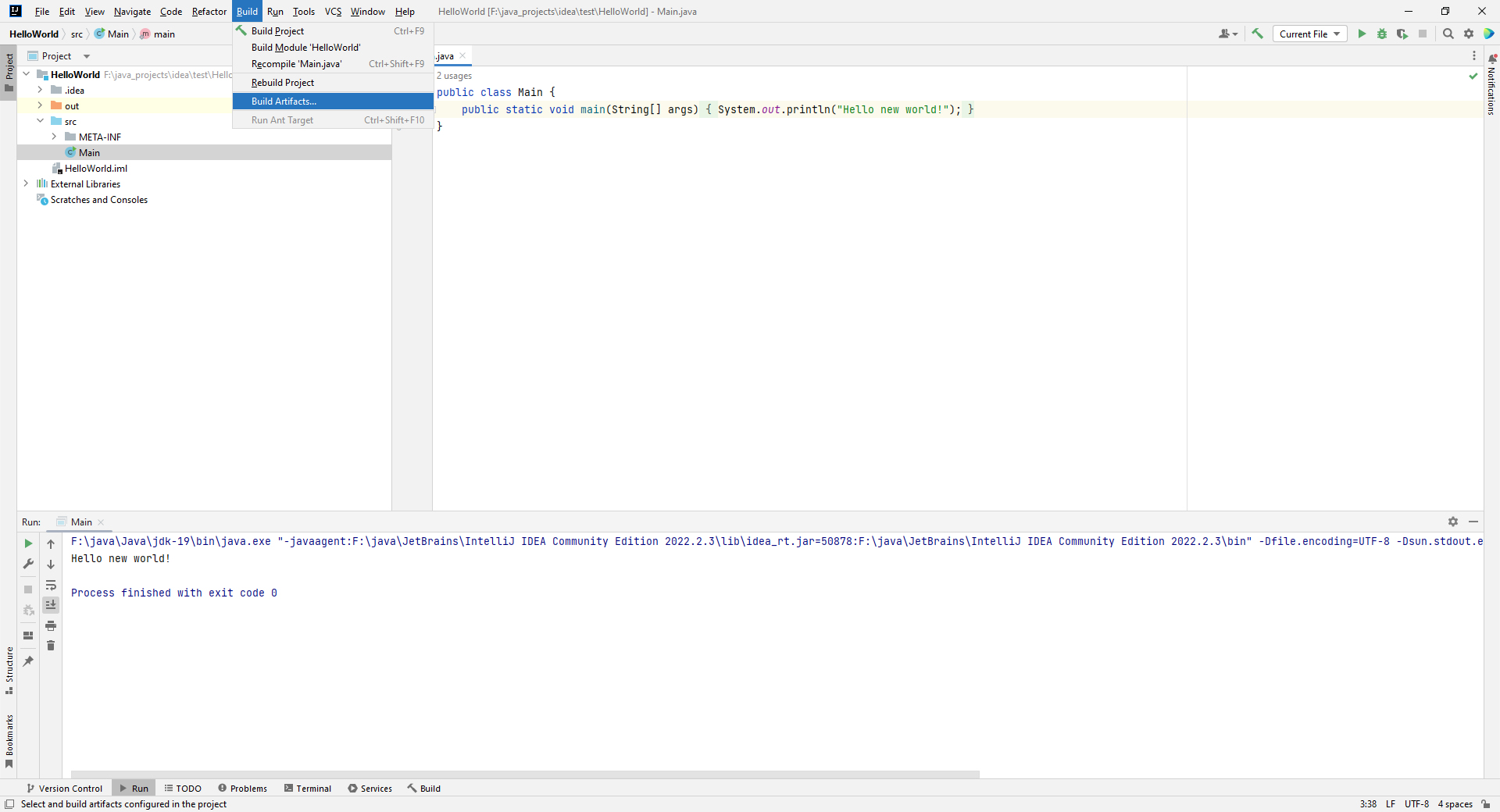Viewport: 1500px width, 812px height.
Task: Click the UTF-8 encoding status widget
Action: [1416, 804]
